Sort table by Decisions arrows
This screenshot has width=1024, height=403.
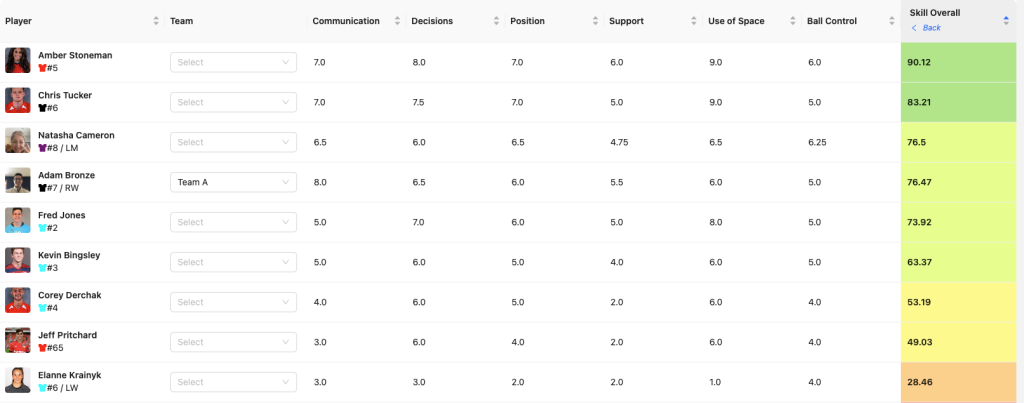pyautogui.click(x=496, y=21)
